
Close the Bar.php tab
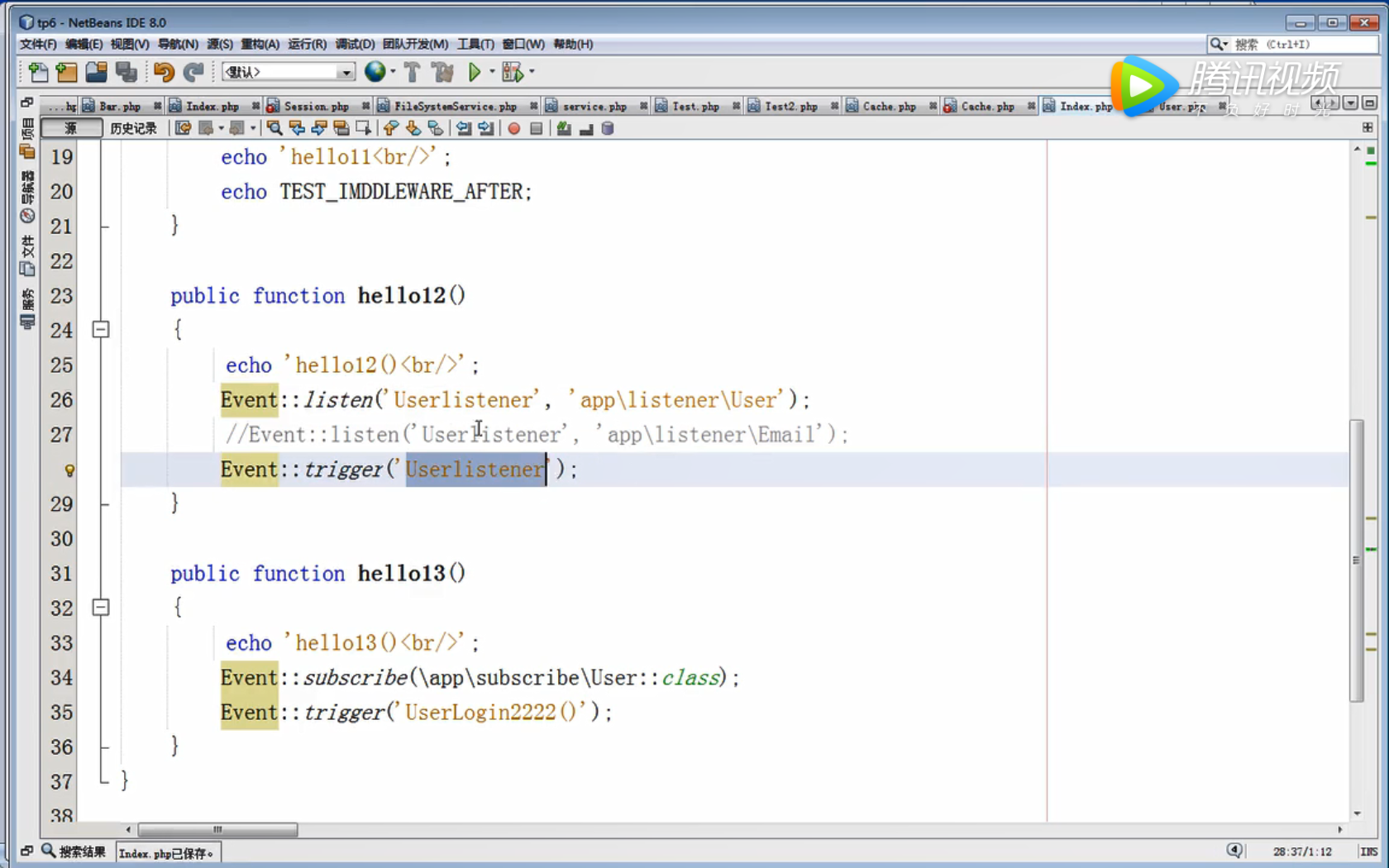point(157,106)
